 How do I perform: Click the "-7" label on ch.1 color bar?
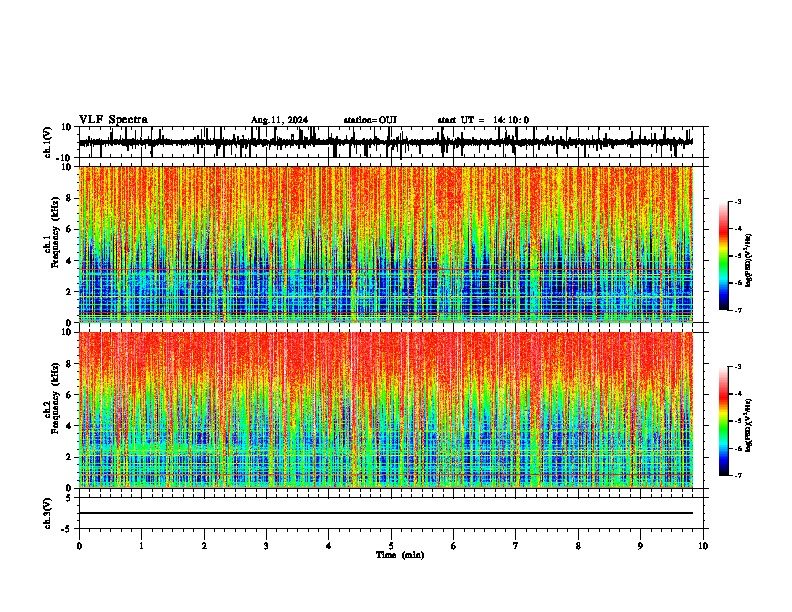[x=737, y=310]
